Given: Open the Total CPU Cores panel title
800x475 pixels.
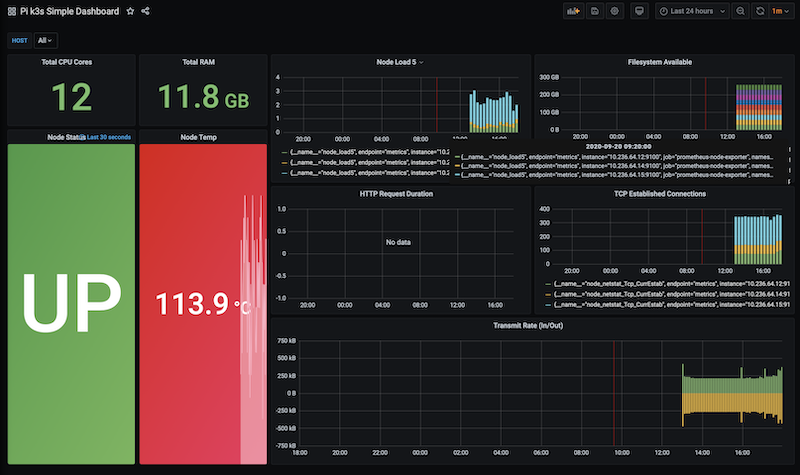Looking at the screenshot, I should pyautogui.click(x=67, y=62).
